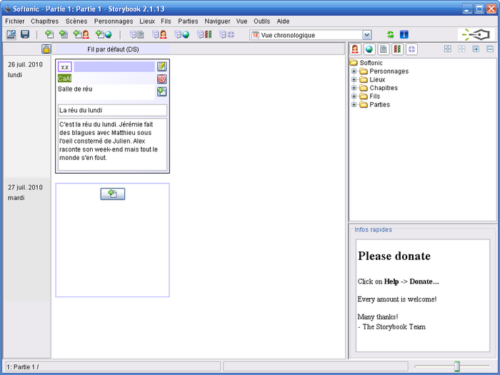Show characters in the tree panel
Image resolution: width=500 pixels, height=375 pixels.
[x=355, y=49]
